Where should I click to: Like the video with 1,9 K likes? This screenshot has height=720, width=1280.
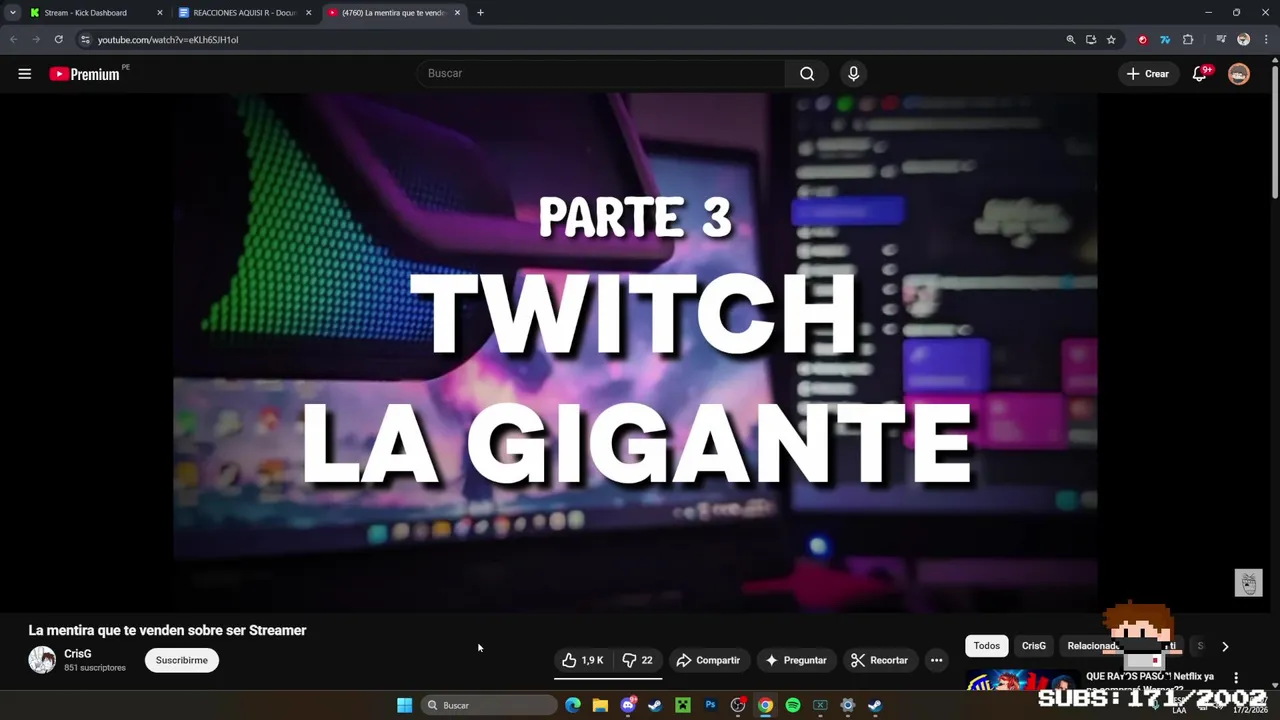[582, 660]
